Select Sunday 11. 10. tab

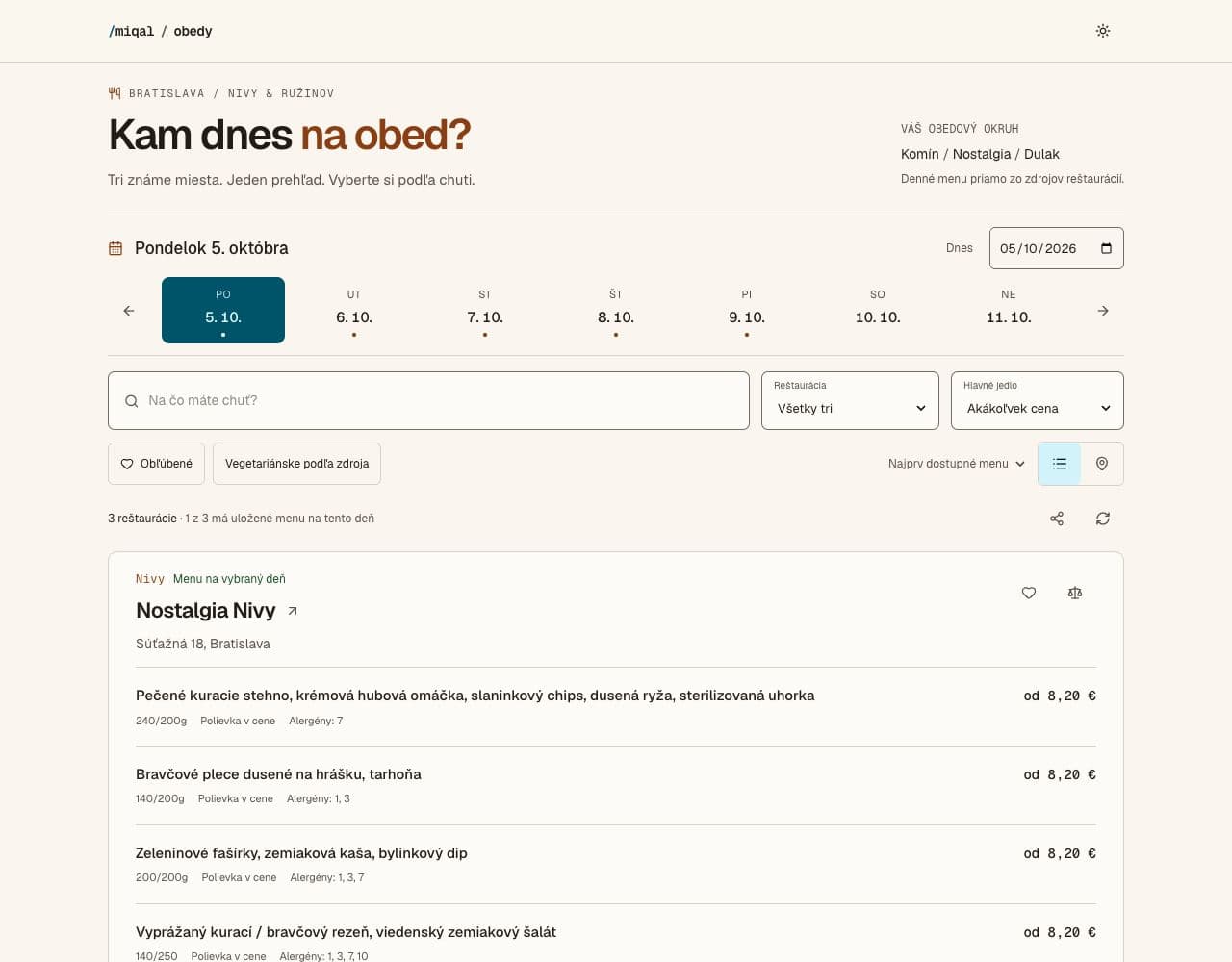point(1009,310)
